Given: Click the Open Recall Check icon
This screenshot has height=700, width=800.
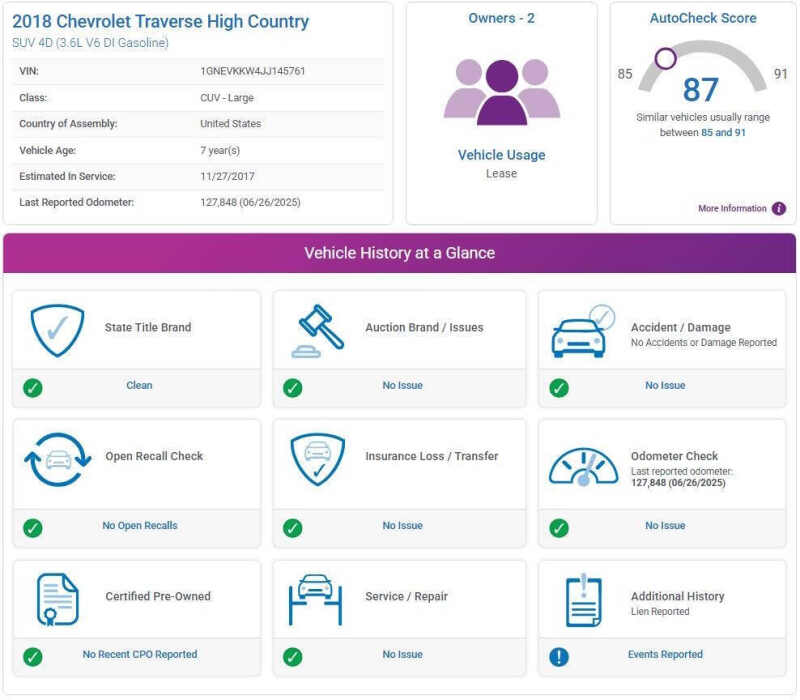Looking at the screenshot, I should tap(57, 460).
